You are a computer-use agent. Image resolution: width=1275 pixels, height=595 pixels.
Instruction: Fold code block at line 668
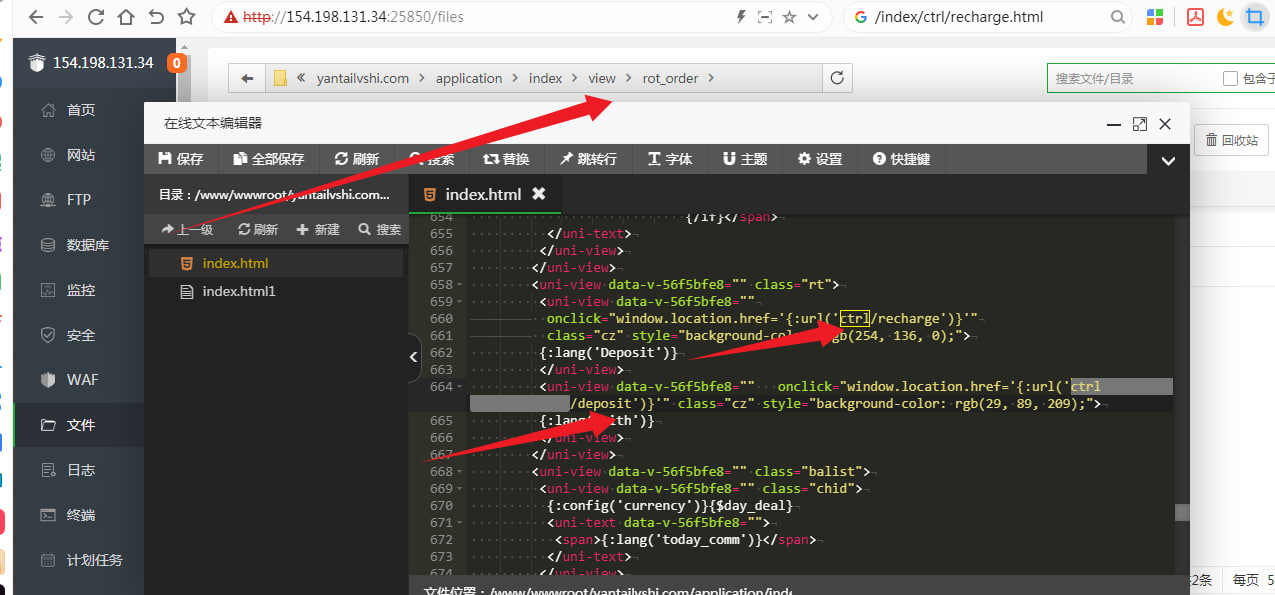[x=461, y=472]
